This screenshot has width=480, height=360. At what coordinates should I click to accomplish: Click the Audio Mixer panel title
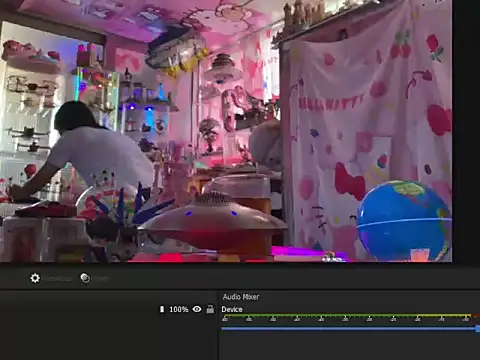(x=241, y=297)
